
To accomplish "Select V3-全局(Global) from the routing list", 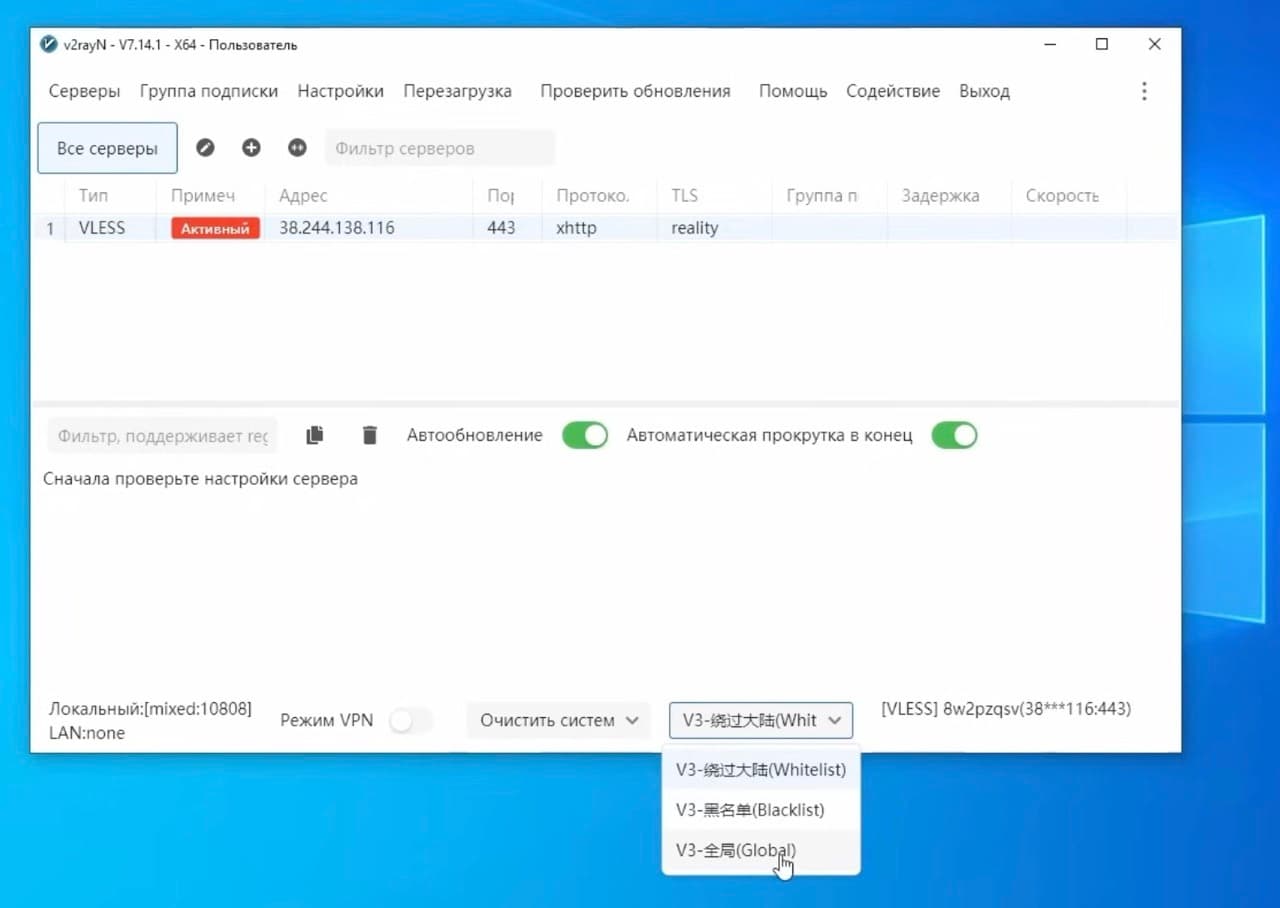I will click(735, 850).
